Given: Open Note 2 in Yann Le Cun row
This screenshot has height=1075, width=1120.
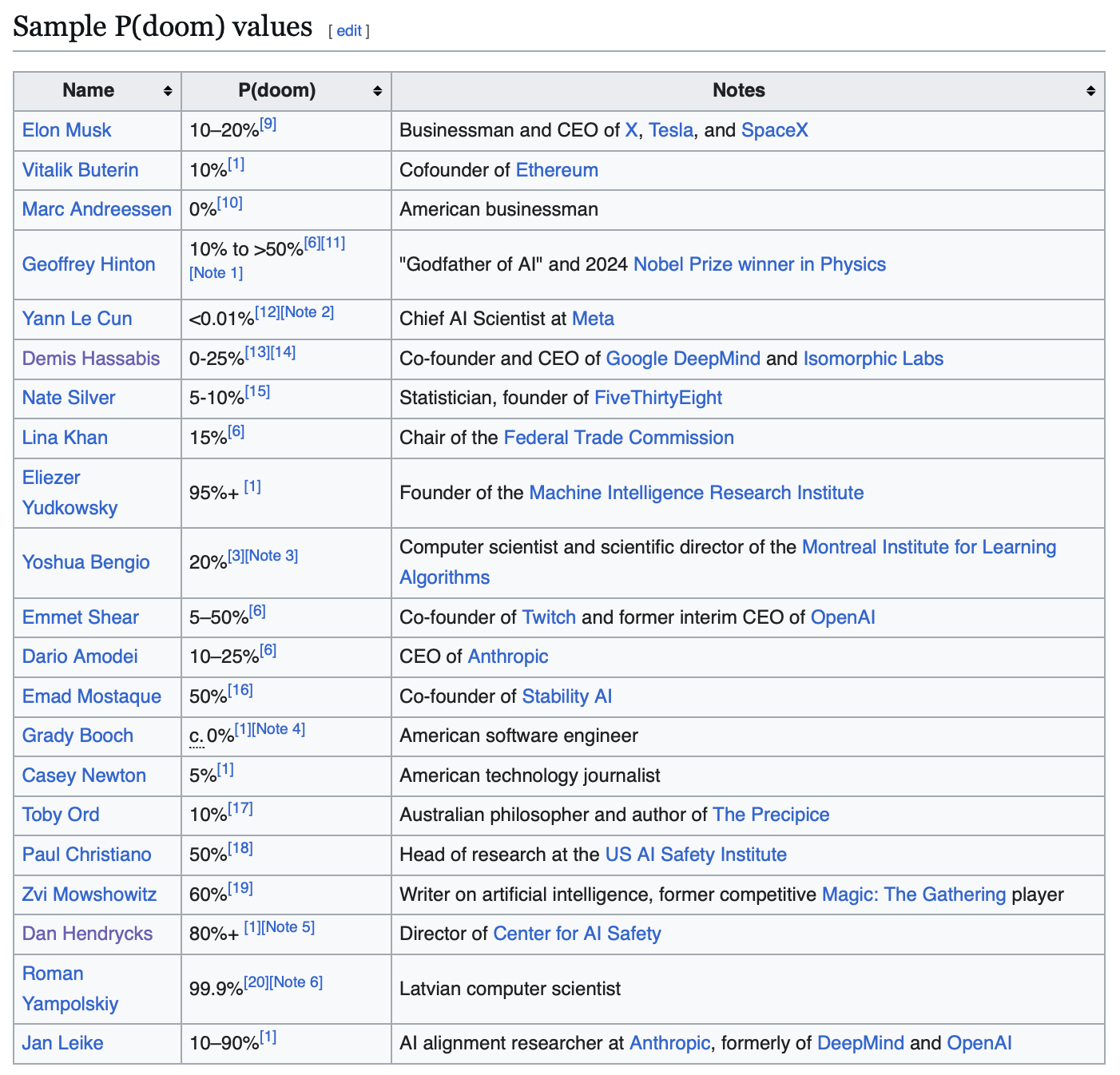Looking at the screenshot, I should (x=308, y=312).
